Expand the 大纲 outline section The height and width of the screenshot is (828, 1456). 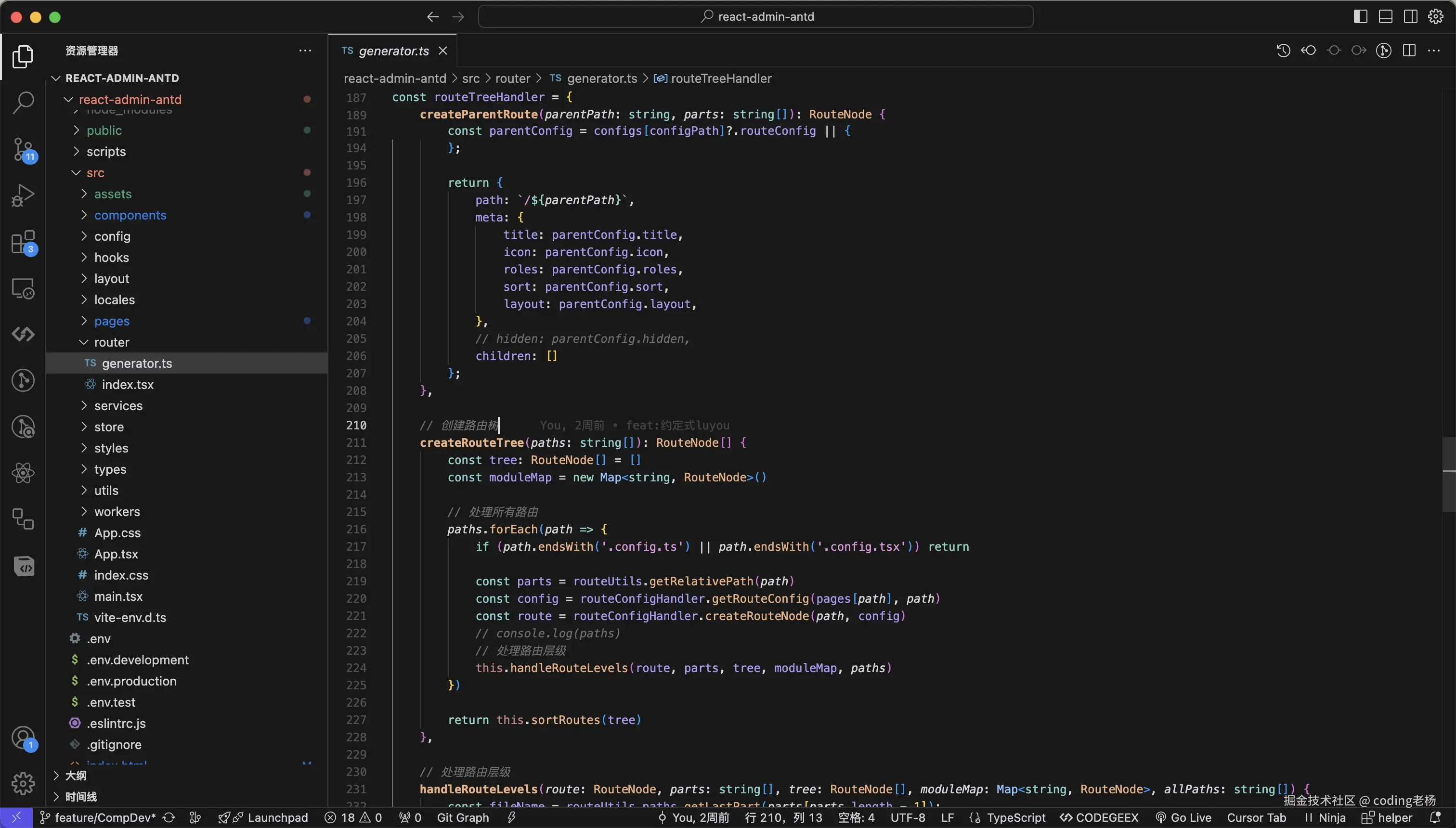tap(76, 776)
